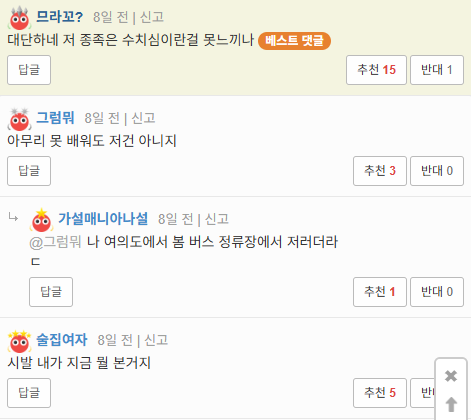Close the floating widget with X icon
471x420 pixels.
click(x=451, y=376)
